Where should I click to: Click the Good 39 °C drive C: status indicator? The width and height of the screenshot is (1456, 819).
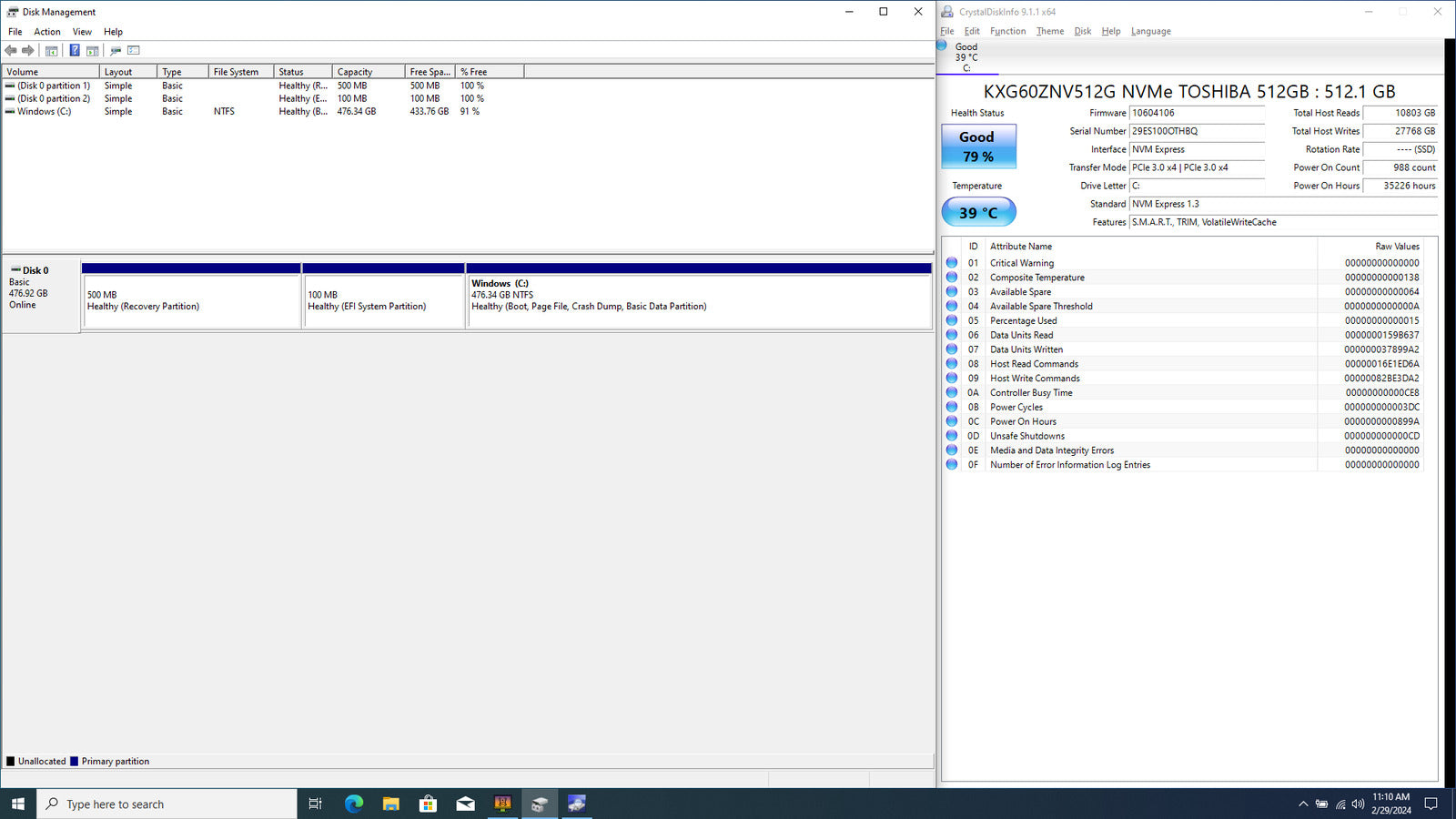click(966, 56)
